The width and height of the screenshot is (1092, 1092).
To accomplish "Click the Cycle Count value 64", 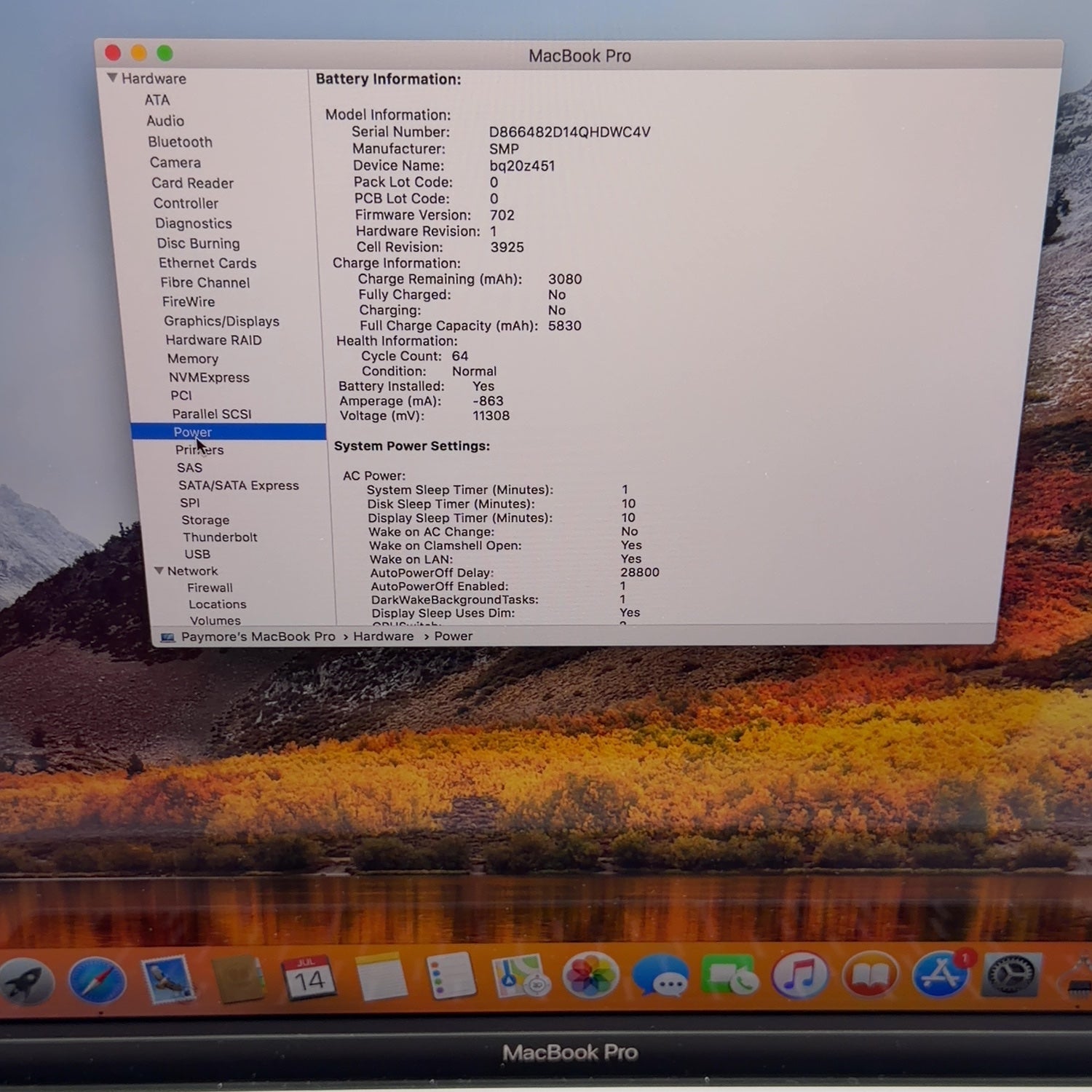I will tap(460, 356).
